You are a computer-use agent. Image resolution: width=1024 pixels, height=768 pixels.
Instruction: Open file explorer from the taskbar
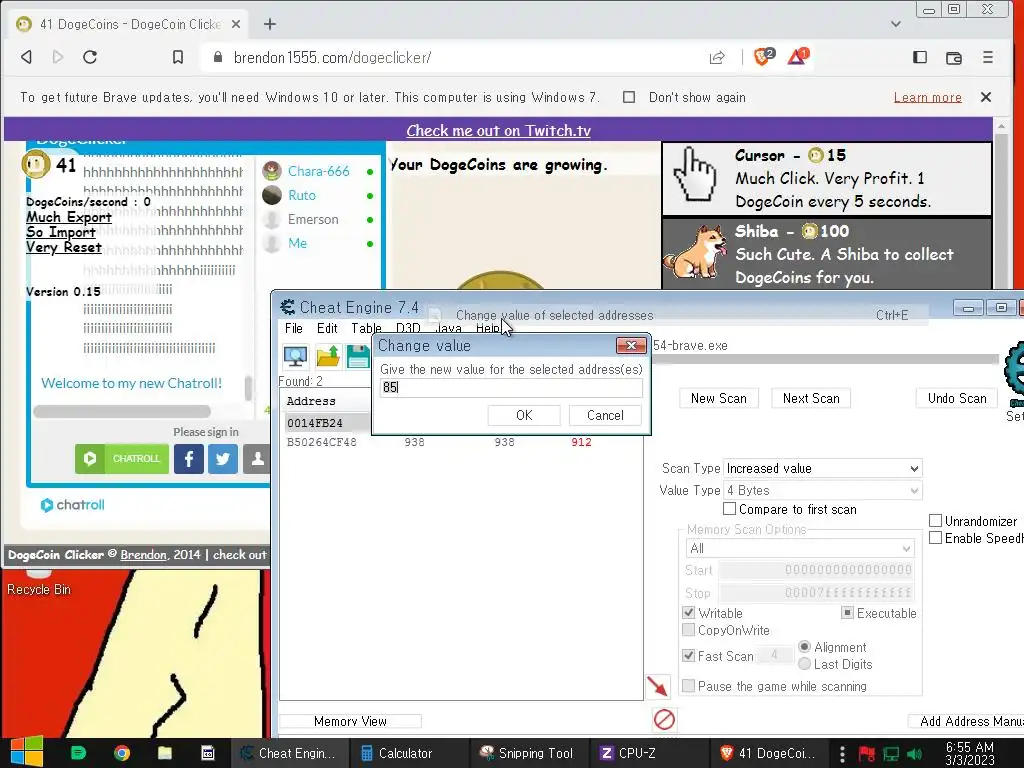pos(165,753)
